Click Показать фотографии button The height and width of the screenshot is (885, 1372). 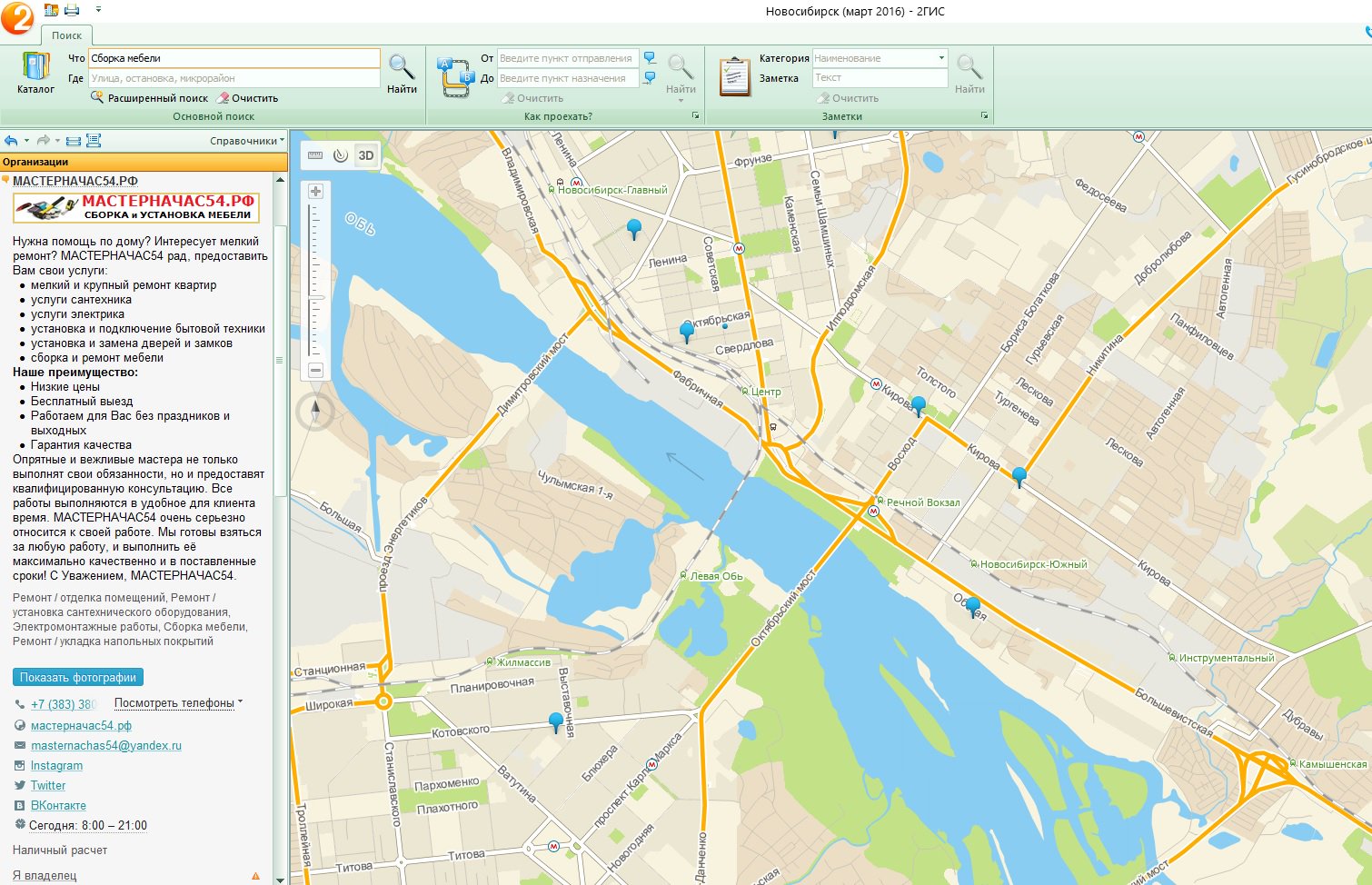point(78,677)
